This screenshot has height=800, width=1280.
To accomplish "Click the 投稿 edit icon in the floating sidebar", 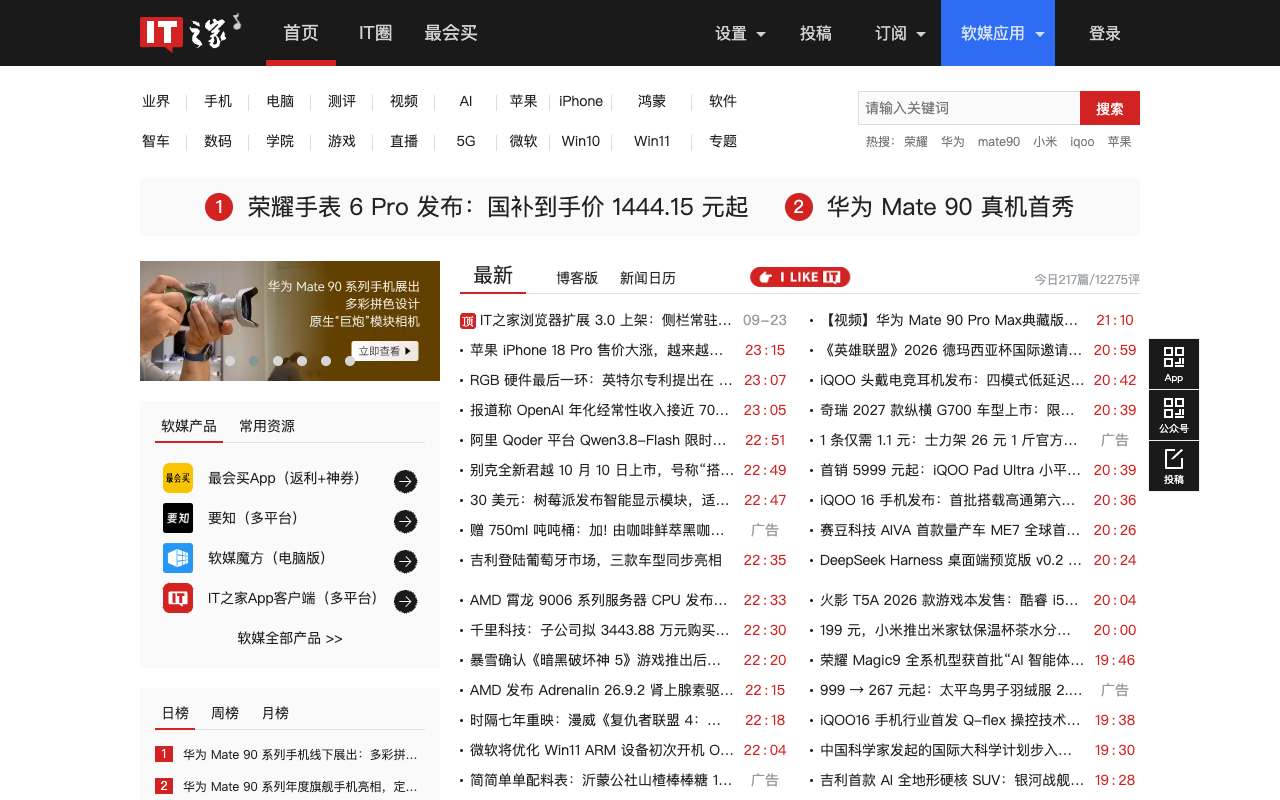I will click(1174, 466).
